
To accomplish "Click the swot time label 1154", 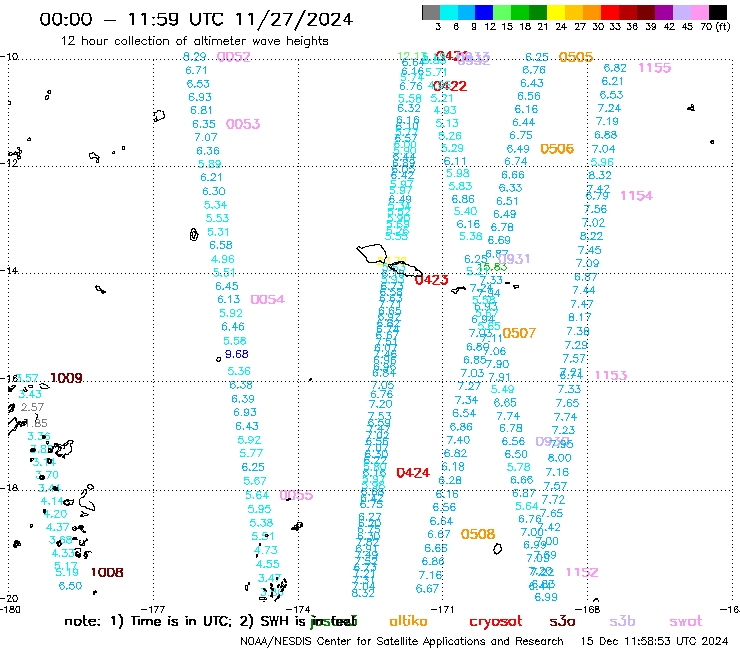I will point(636,195).
